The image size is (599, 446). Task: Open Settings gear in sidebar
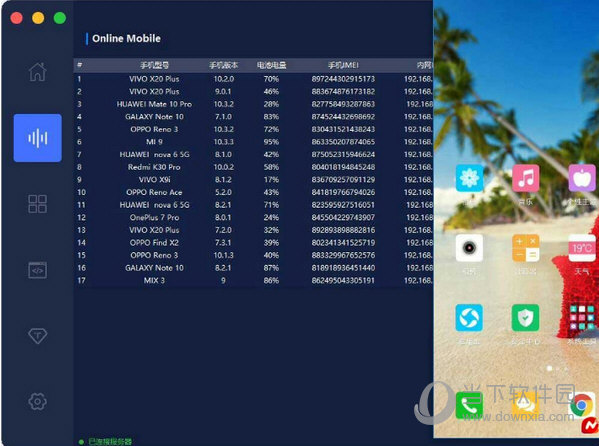37,401
